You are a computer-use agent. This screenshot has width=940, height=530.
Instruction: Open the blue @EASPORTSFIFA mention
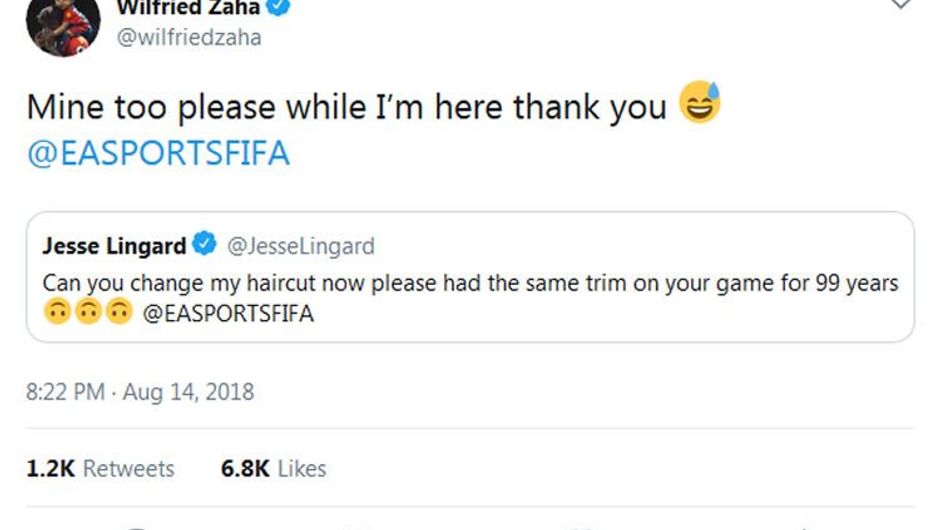[158, 153]
